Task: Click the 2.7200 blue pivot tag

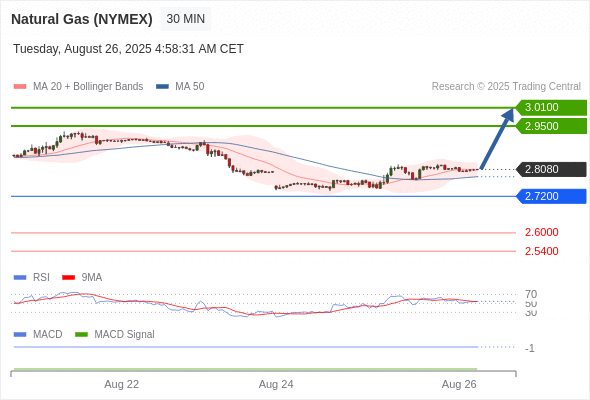Action: [551, 196]
